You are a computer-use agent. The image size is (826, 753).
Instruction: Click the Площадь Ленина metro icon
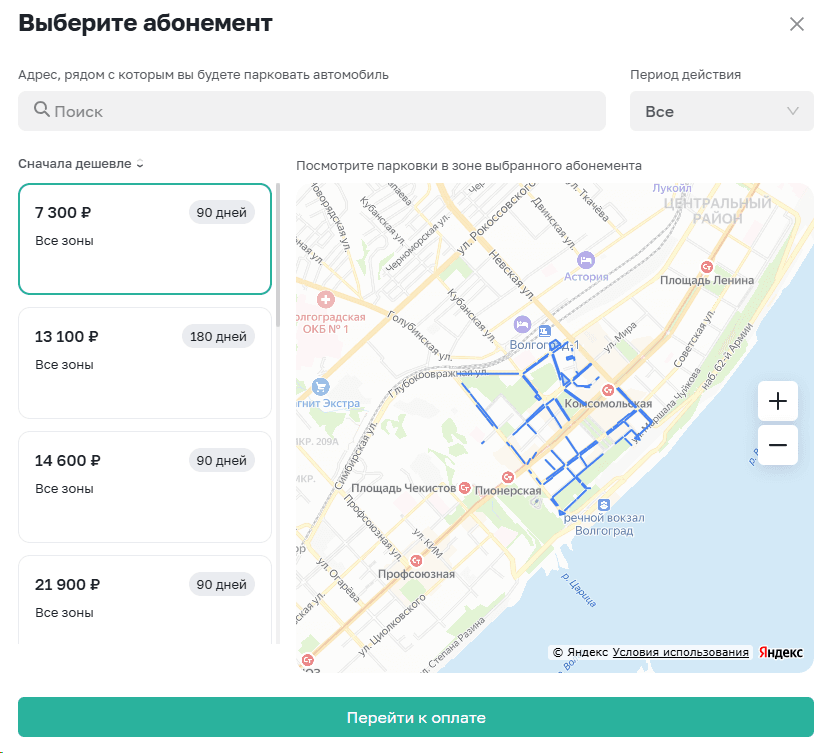[707, 266]
